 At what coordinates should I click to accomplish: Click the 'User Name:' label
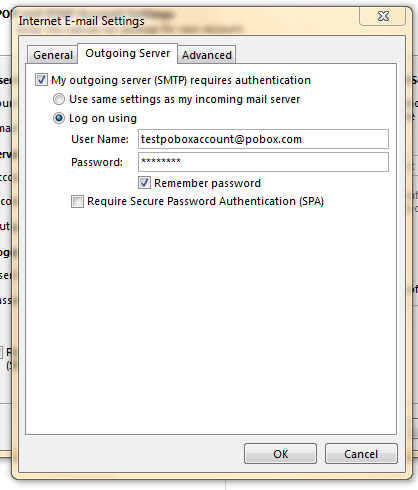tap(100, 139)
